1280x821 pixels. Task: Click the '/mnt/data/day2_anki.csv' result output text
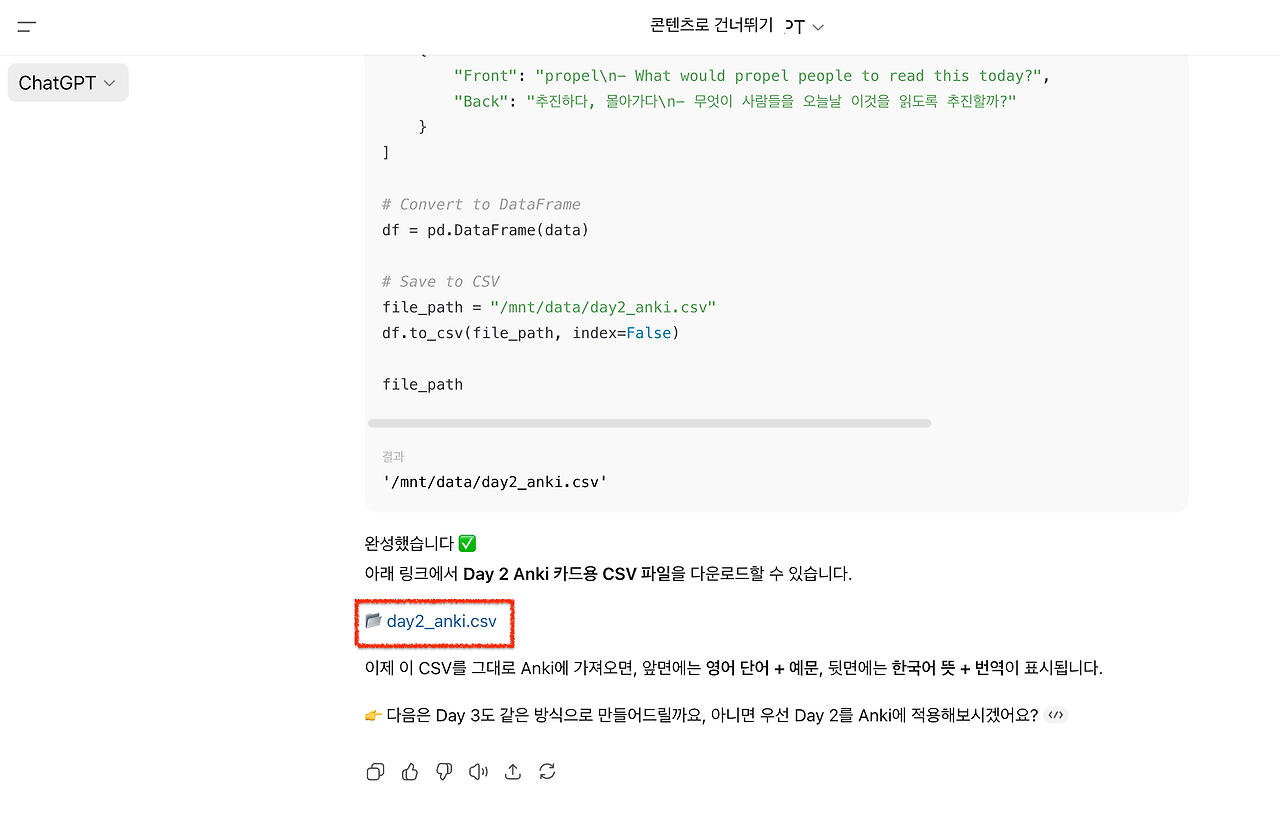point(495,482)
